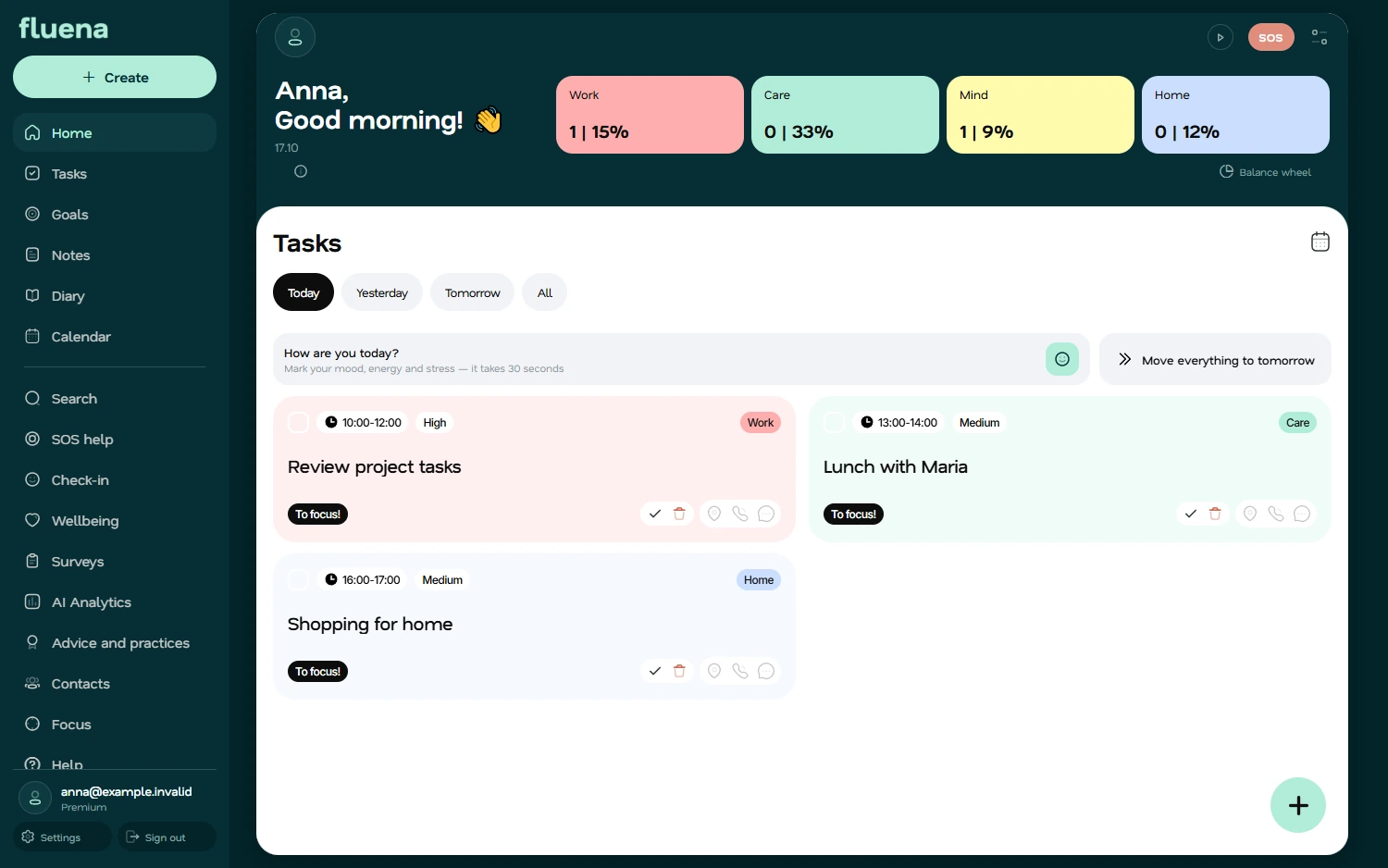Screen dimensions: 1388x868
Task: Open the Work category card
Action: pyautogui.click(x=650, y=115)
